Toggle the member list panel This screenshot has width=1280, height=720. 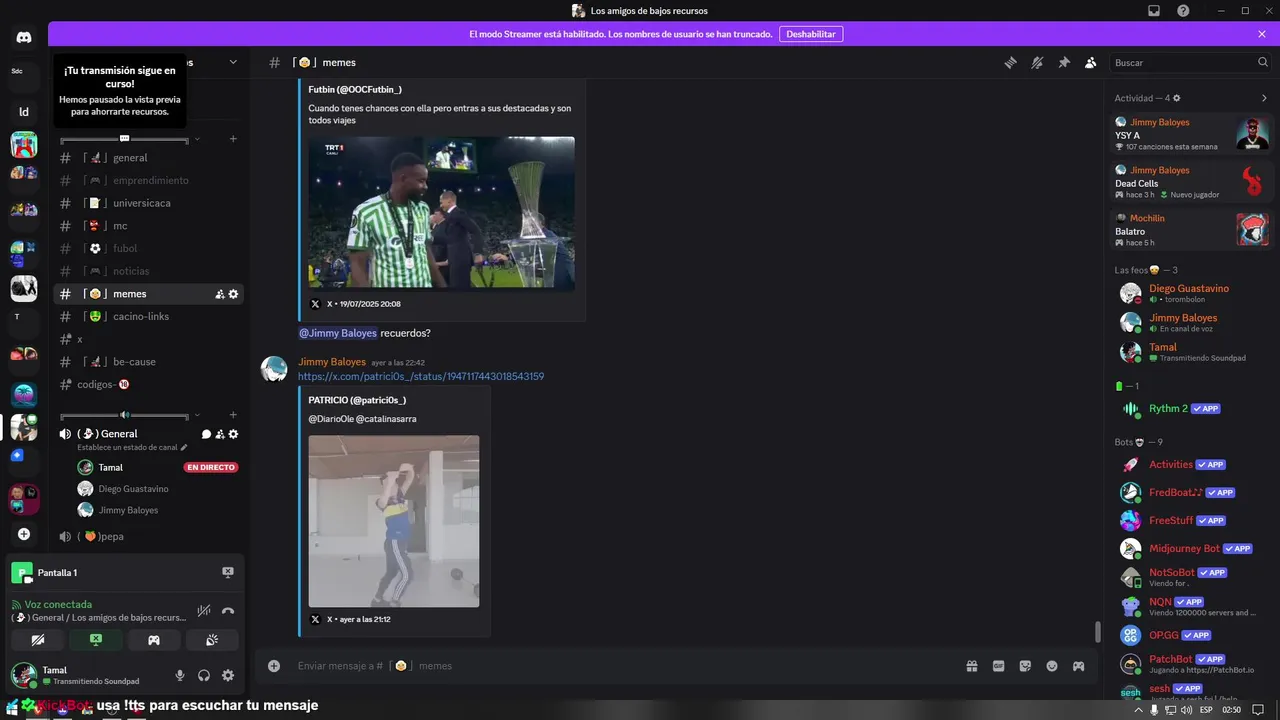click(x=1090, y=62)
